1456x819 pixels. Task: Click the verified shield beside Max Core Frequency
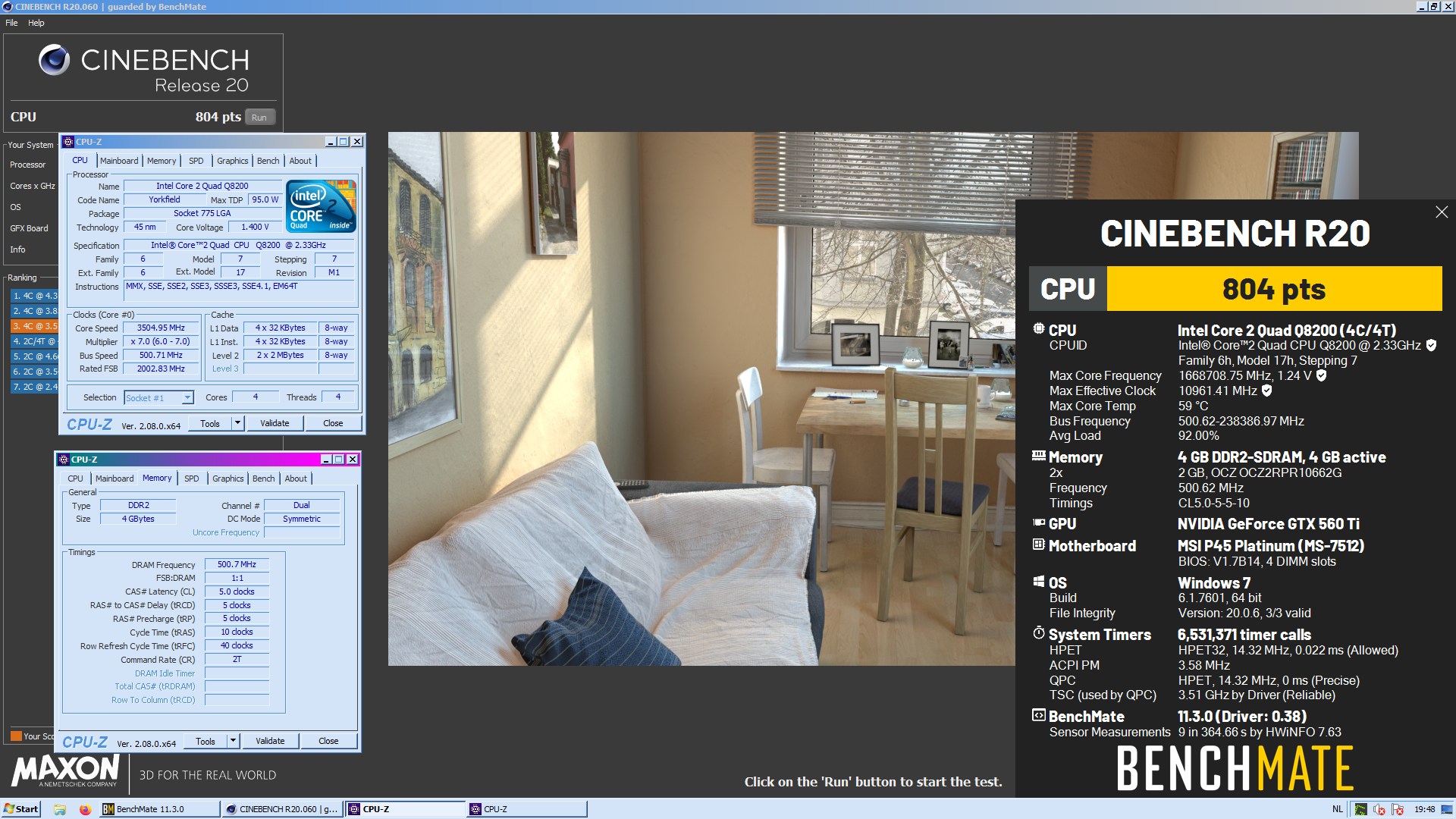1321,375
